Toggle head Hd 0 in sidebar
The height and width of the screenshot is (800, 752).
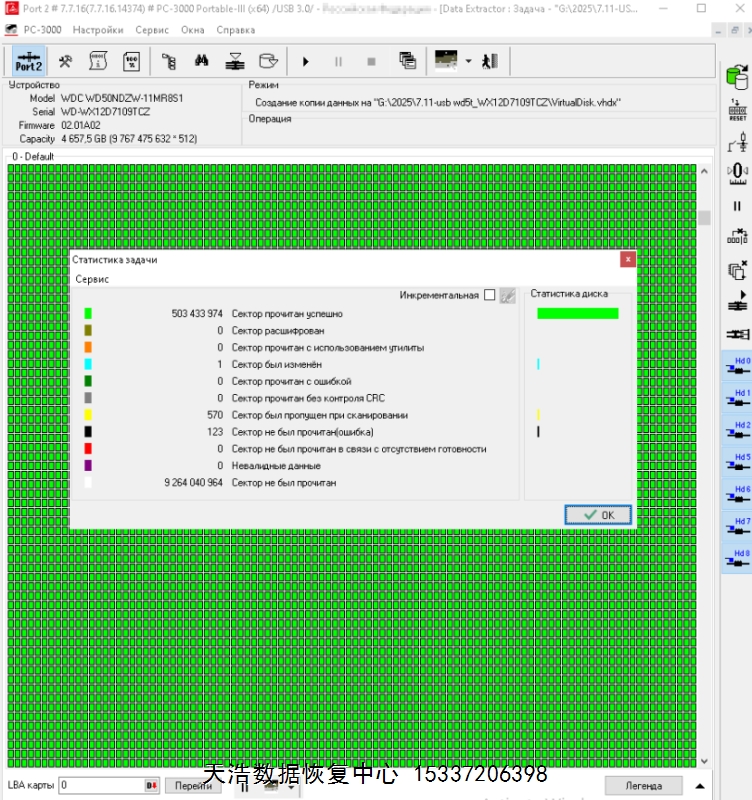pyautogui.click(x=737, y=366)
